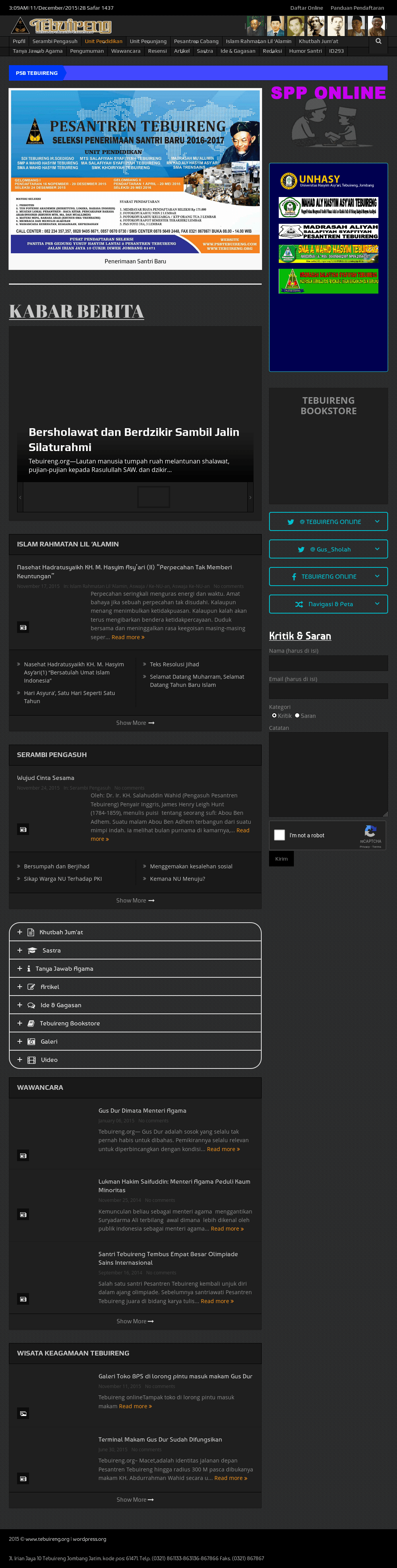Image resolution: width=397 pixels, height=1568 pixels.
Task: Click post icon of Lukman Hakim Saifuddin article
Action: pos(23,1214)
